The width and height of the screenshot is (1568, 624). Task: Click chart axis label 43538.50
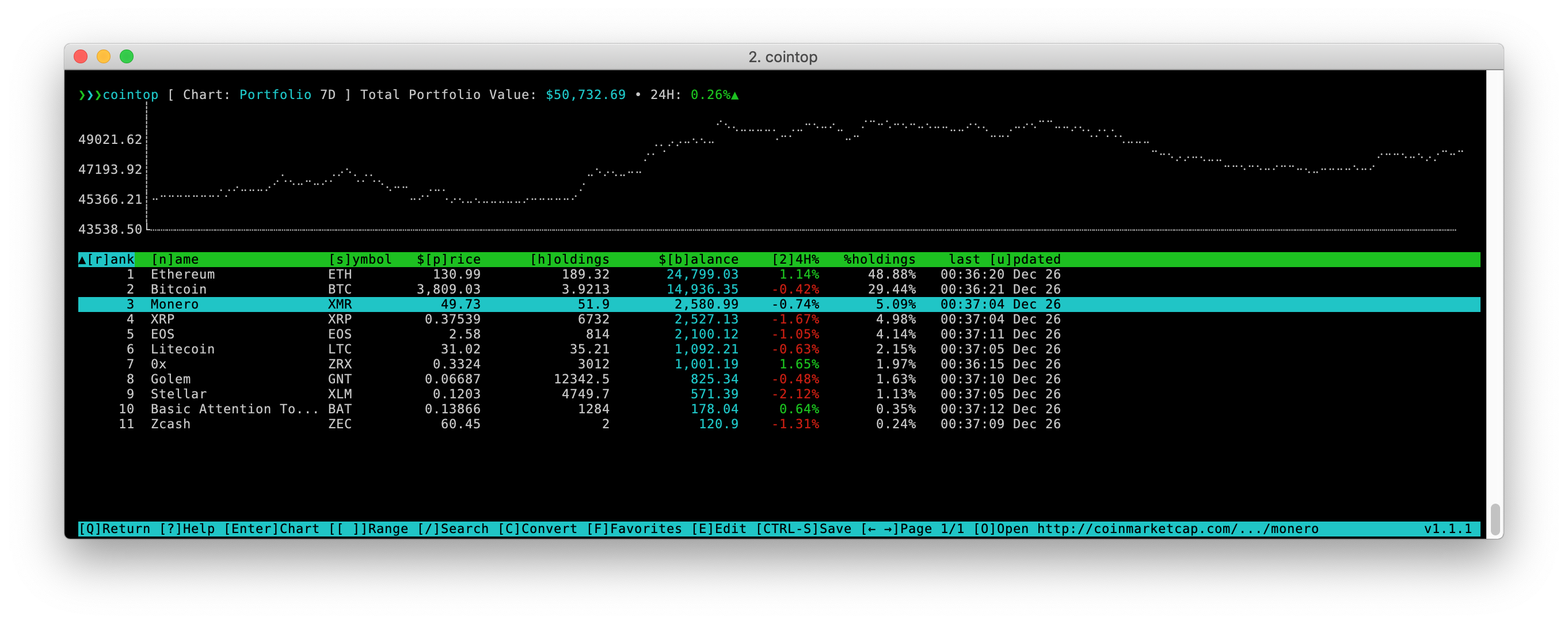(109, 230)
